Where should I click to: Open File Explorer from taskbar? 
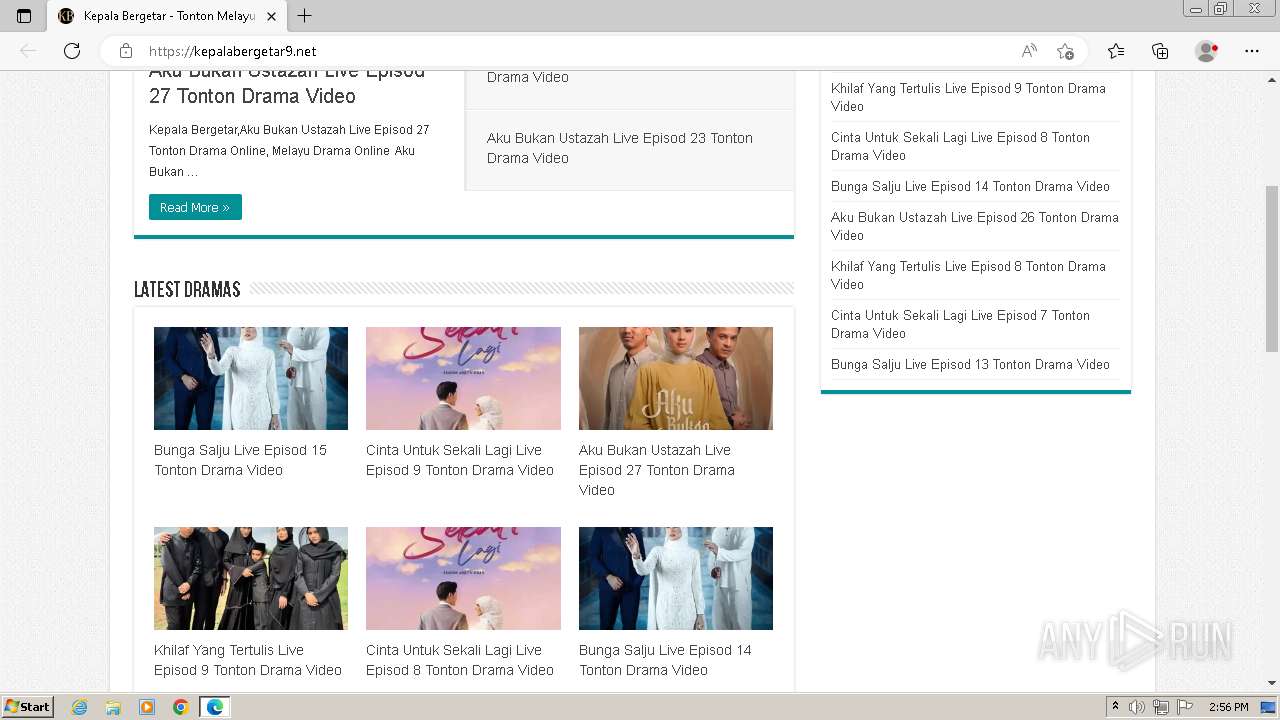click(113, 707)
